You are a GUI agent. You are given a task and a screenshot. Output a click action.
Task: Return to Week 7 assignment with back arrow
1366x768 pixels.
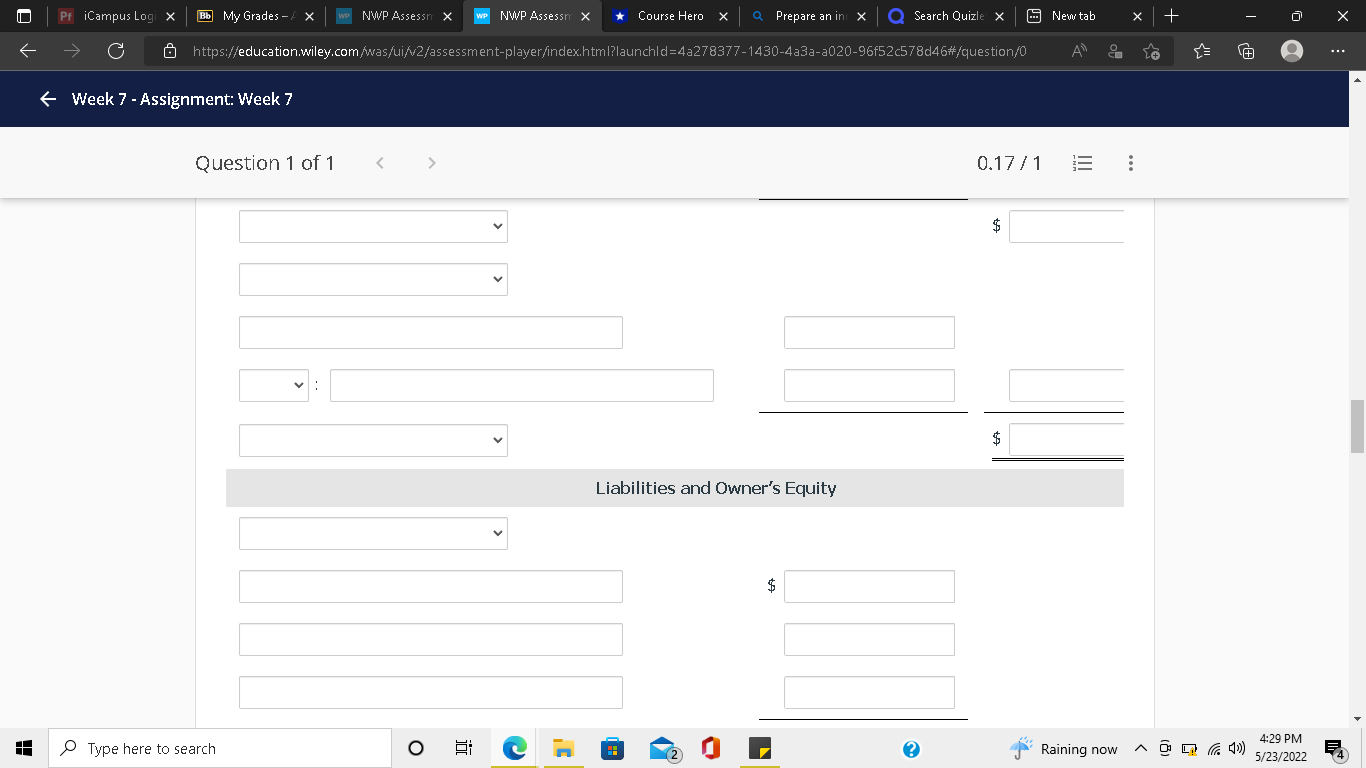point(47,99)
